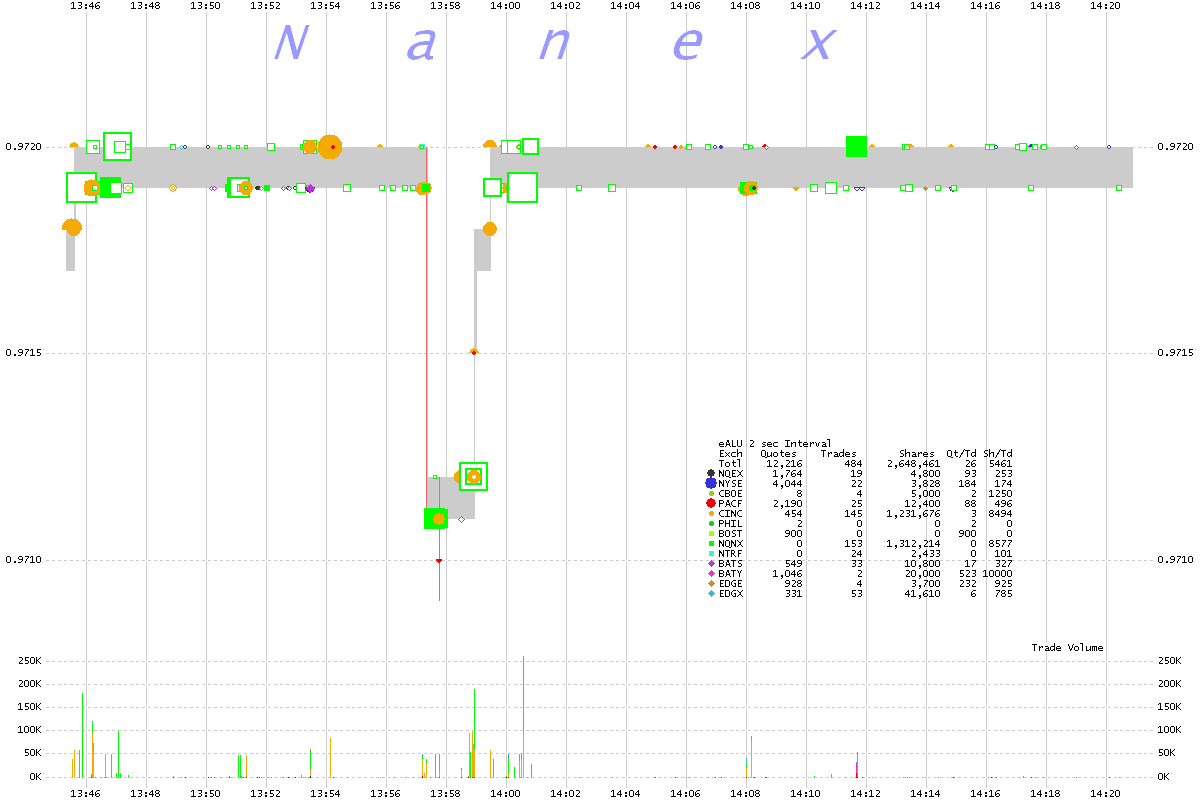
Task: Select the 'Quotes' column header
Action: point(779,453)
